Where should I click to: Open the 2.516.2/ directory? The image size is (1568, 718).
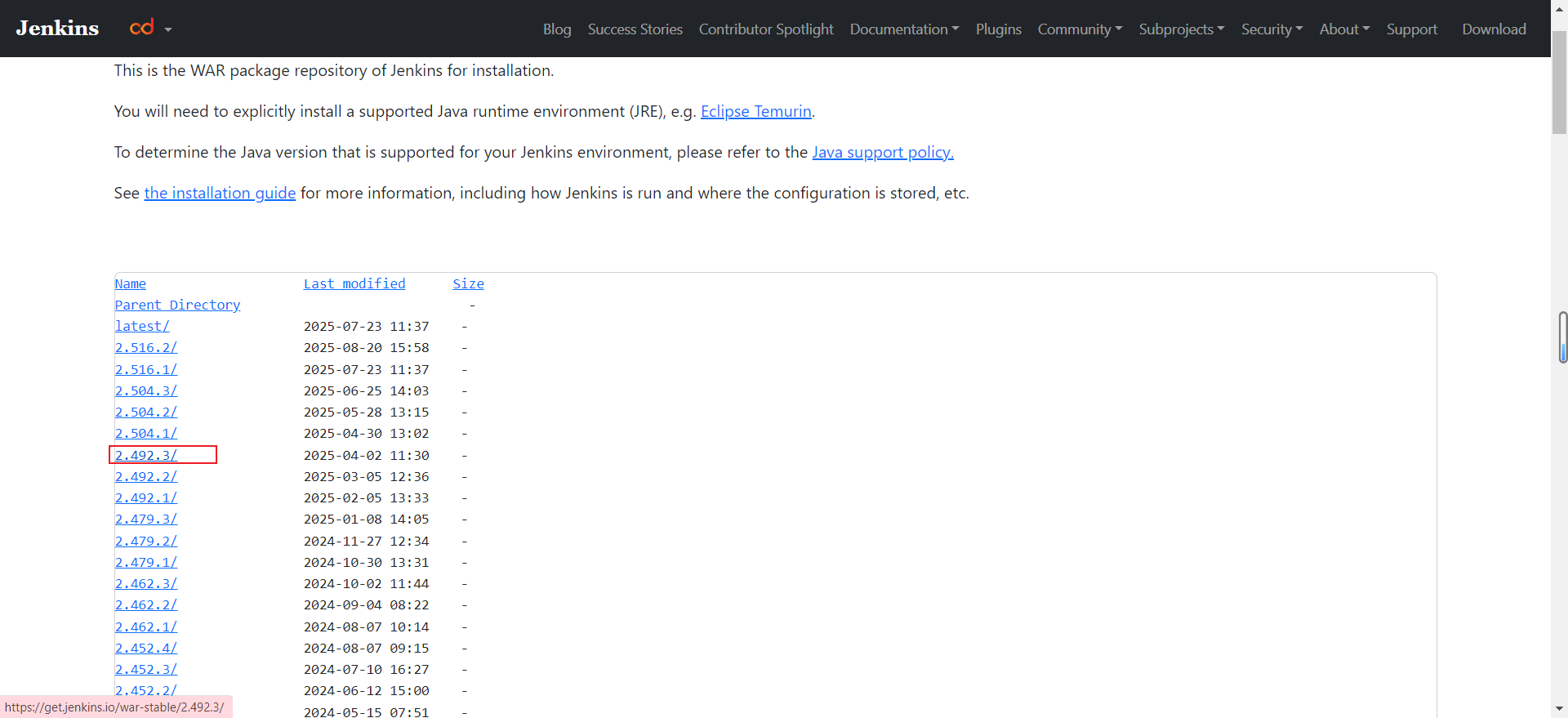coord(146,347)
